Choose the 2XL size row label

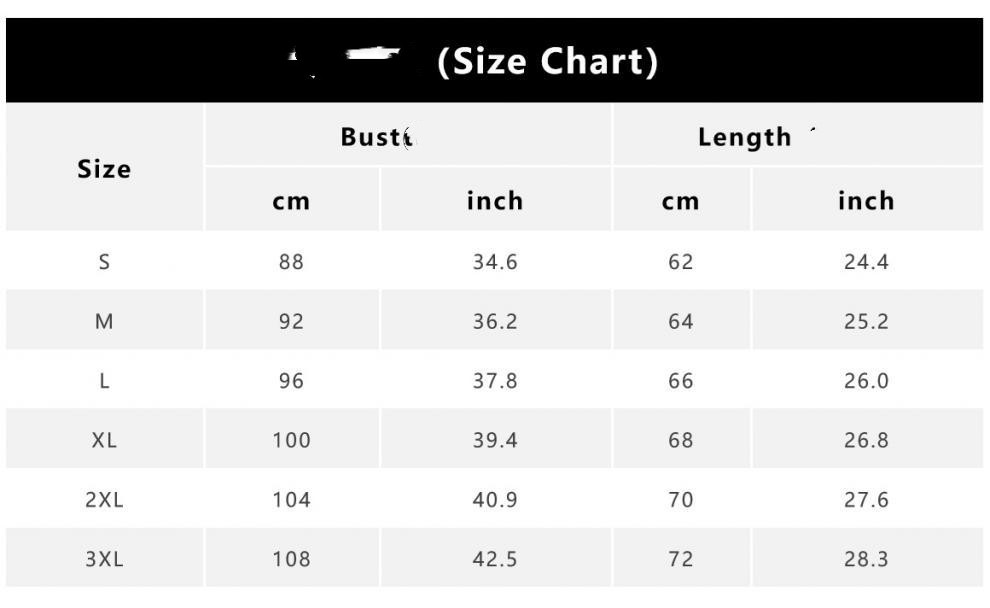[x=104, y=500]
